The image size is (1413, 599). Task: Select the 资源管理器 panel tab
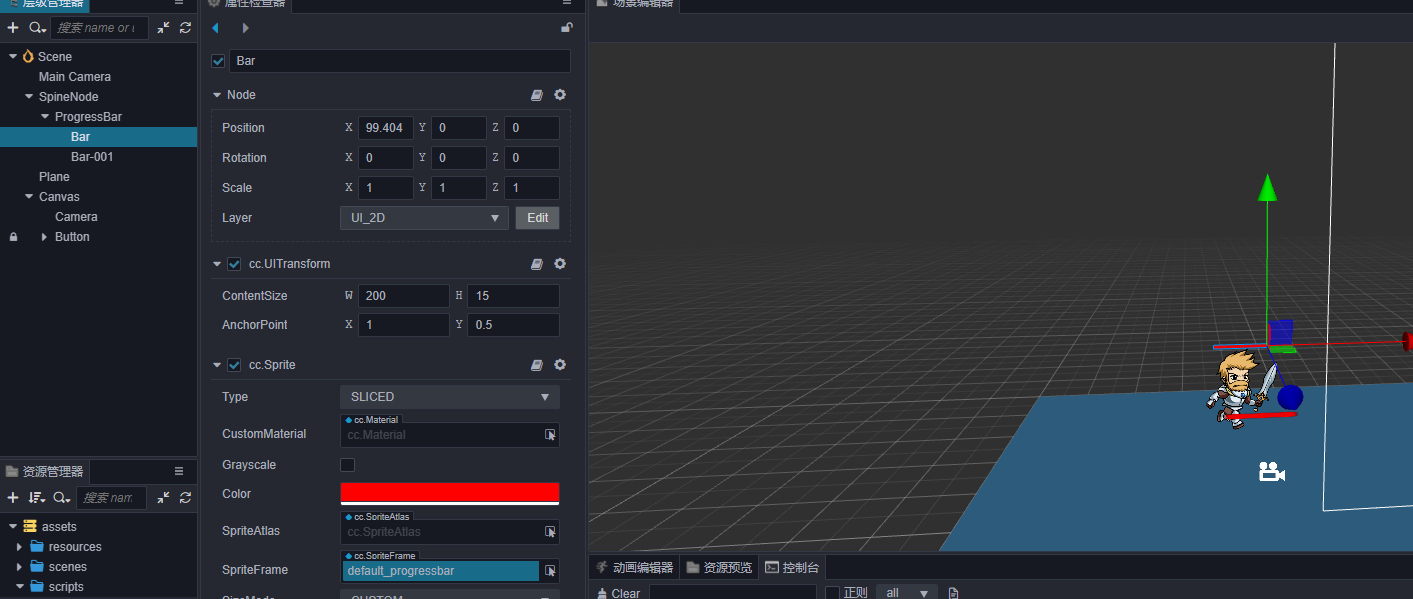[x=45, y=471]
